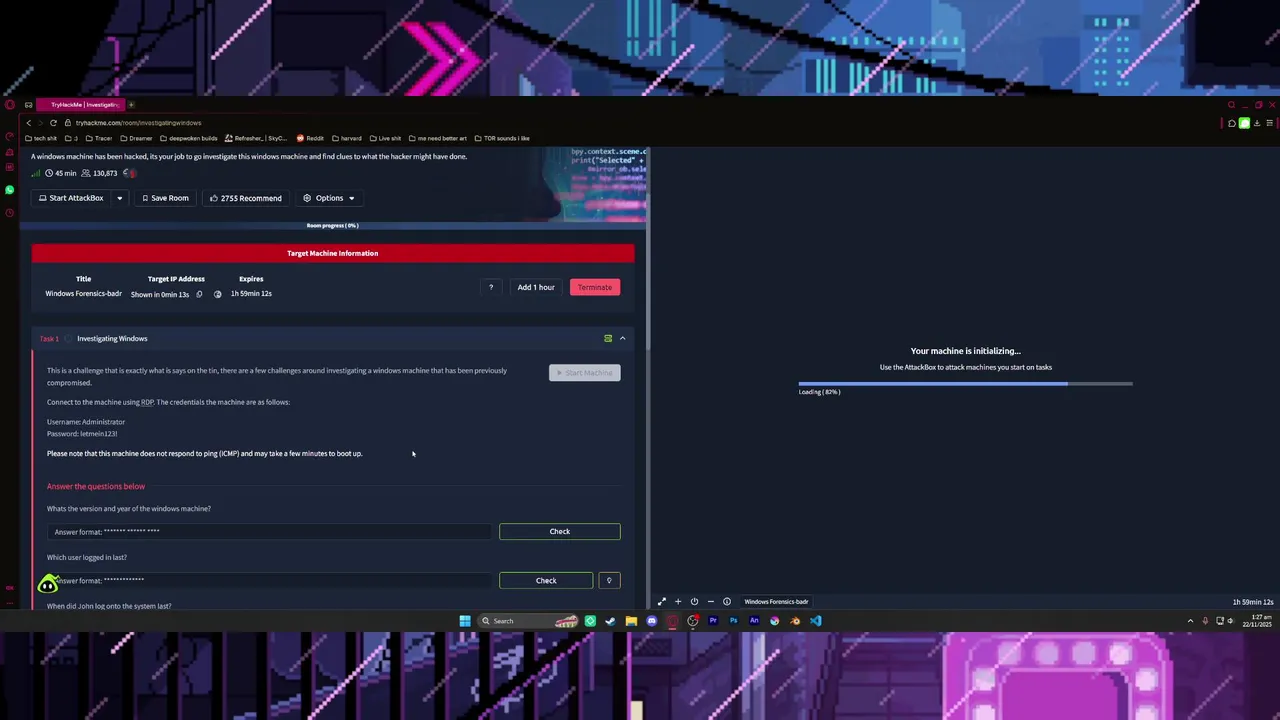Open Photoshop from the taskbar
The height and width of the screenshot is (720, 1280).
(733, 621)
